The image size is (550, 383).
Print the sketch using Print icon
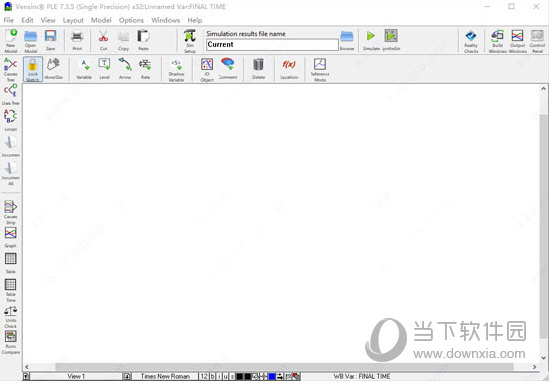coord(77,40)
